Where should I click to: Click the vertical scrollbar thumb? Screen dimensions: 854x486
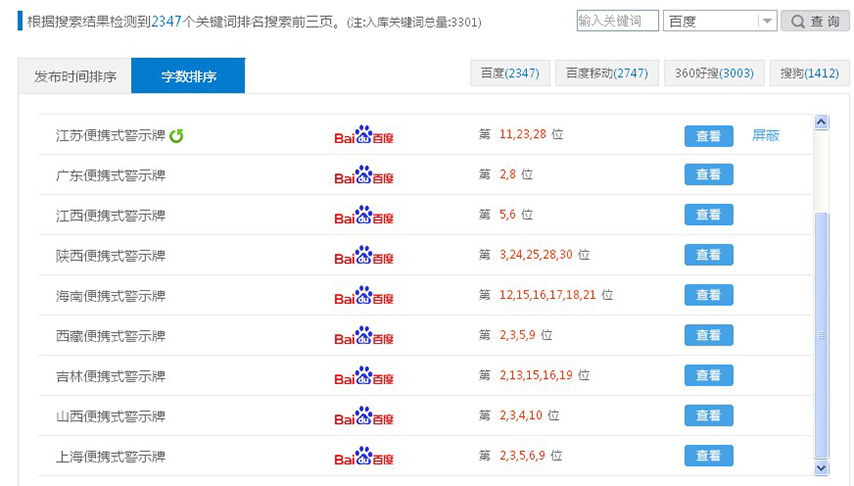click(821, 335)
